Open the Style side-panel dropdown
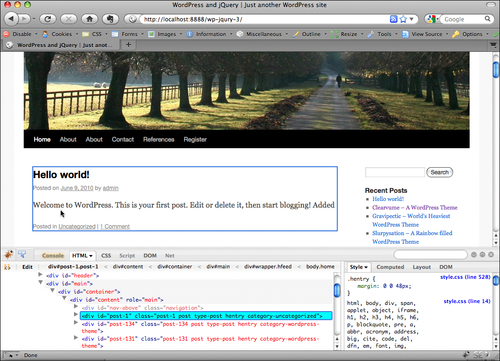This screenshot has width=500, height=361. [x=358, y=267]
